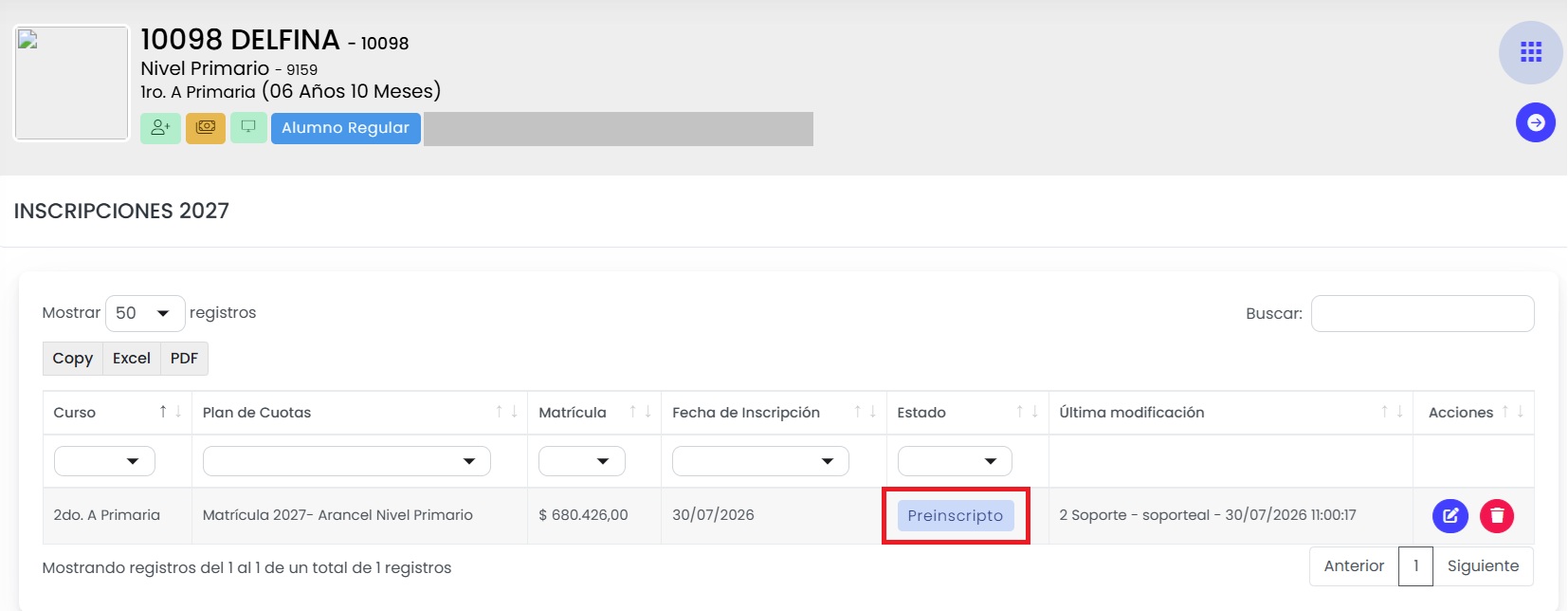1568x611 pixels.
Task: Click the 10098 DELFINA student name
Action: (240, 40)
